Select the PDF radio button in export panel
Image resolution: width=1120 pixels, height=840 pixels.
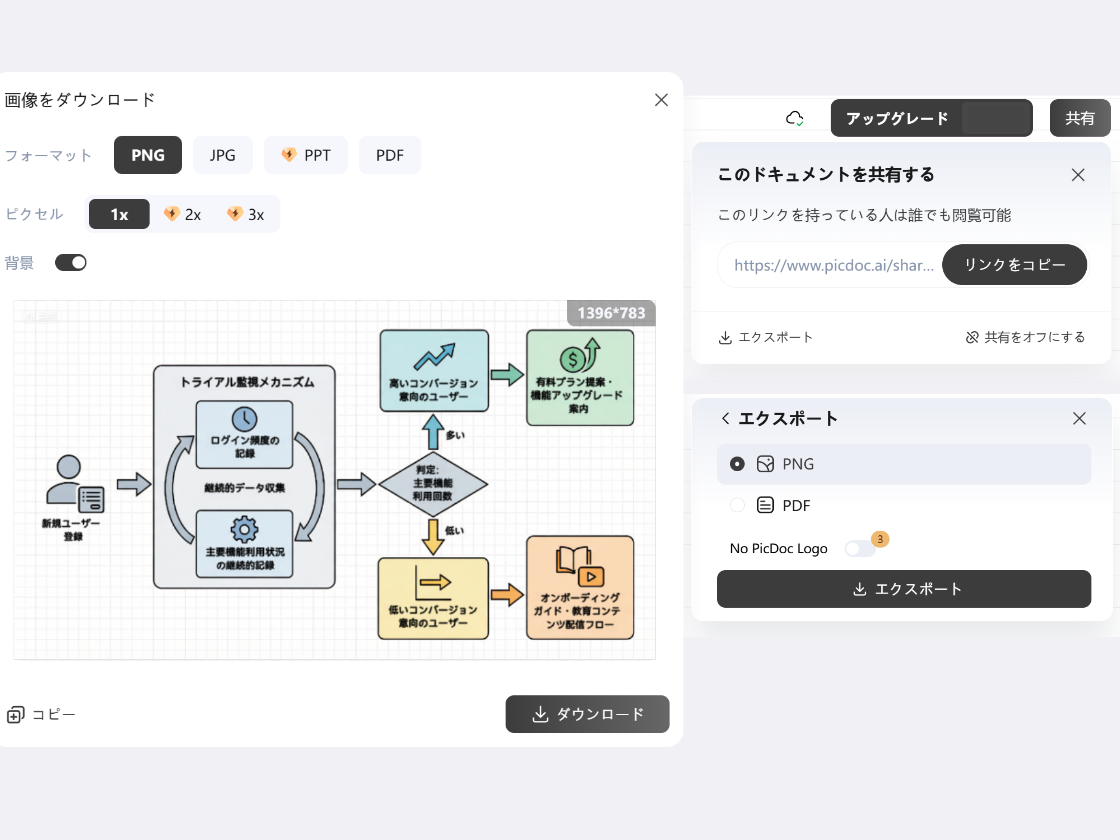(x=737, y=505)
